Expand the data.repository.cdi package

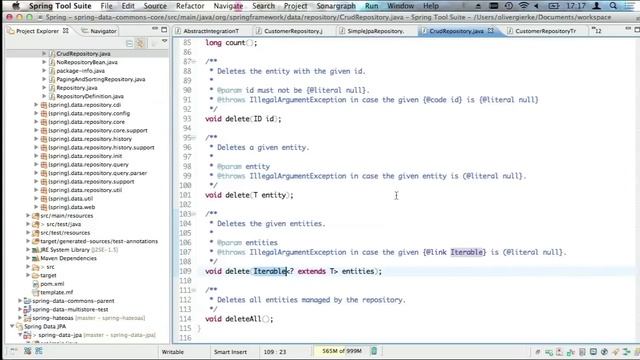(x=36, y=105)
